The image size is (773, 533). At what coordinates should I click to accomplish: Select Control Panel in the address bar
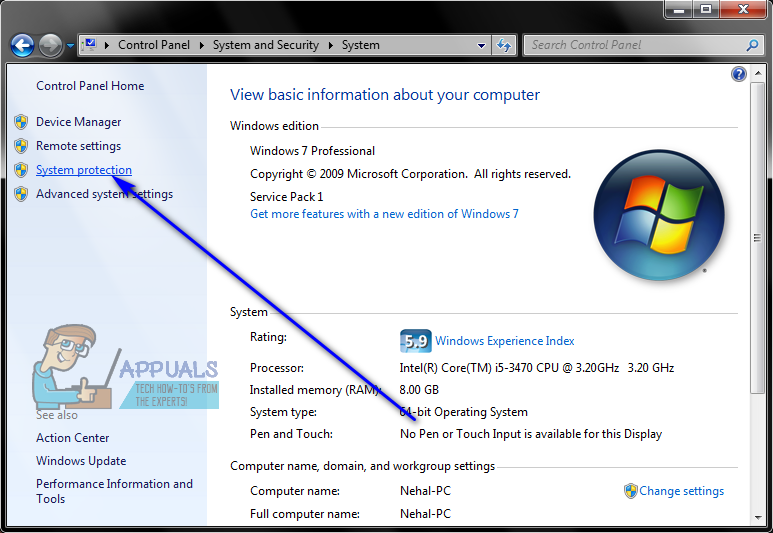coord(154,45)
